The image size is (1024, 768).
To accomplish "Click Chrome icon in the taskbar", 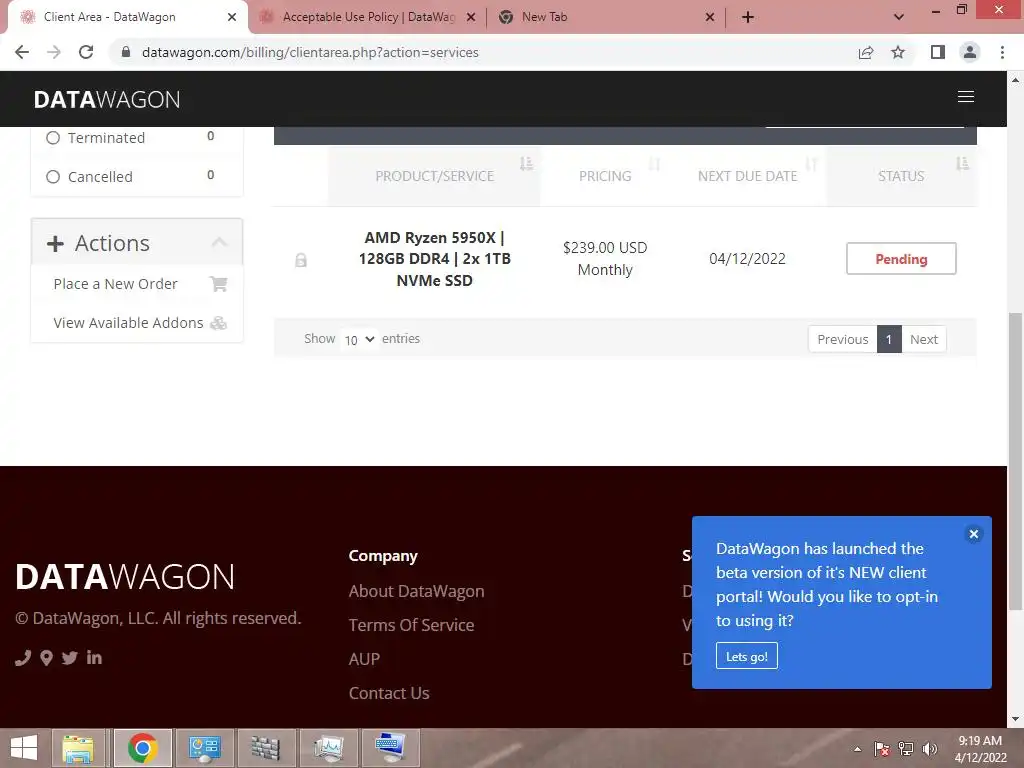I will [142, 748].
